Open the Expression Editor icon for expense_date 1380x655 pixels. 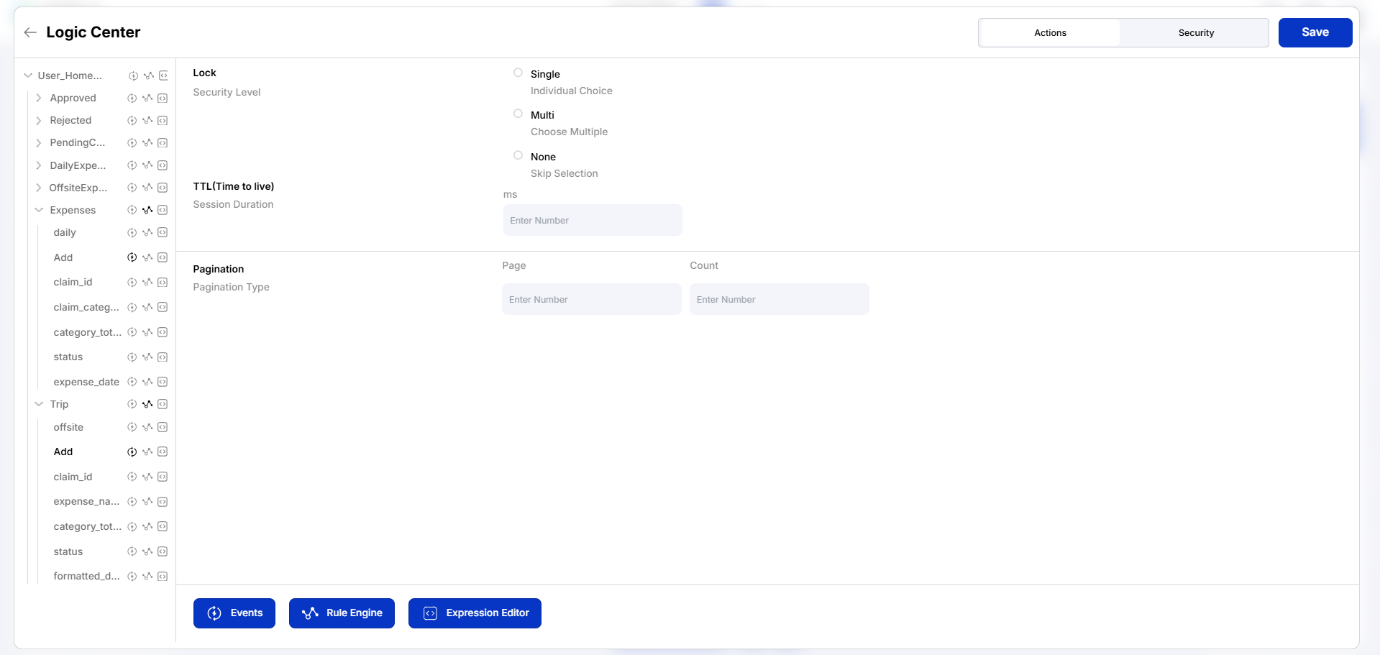[163, 381]
